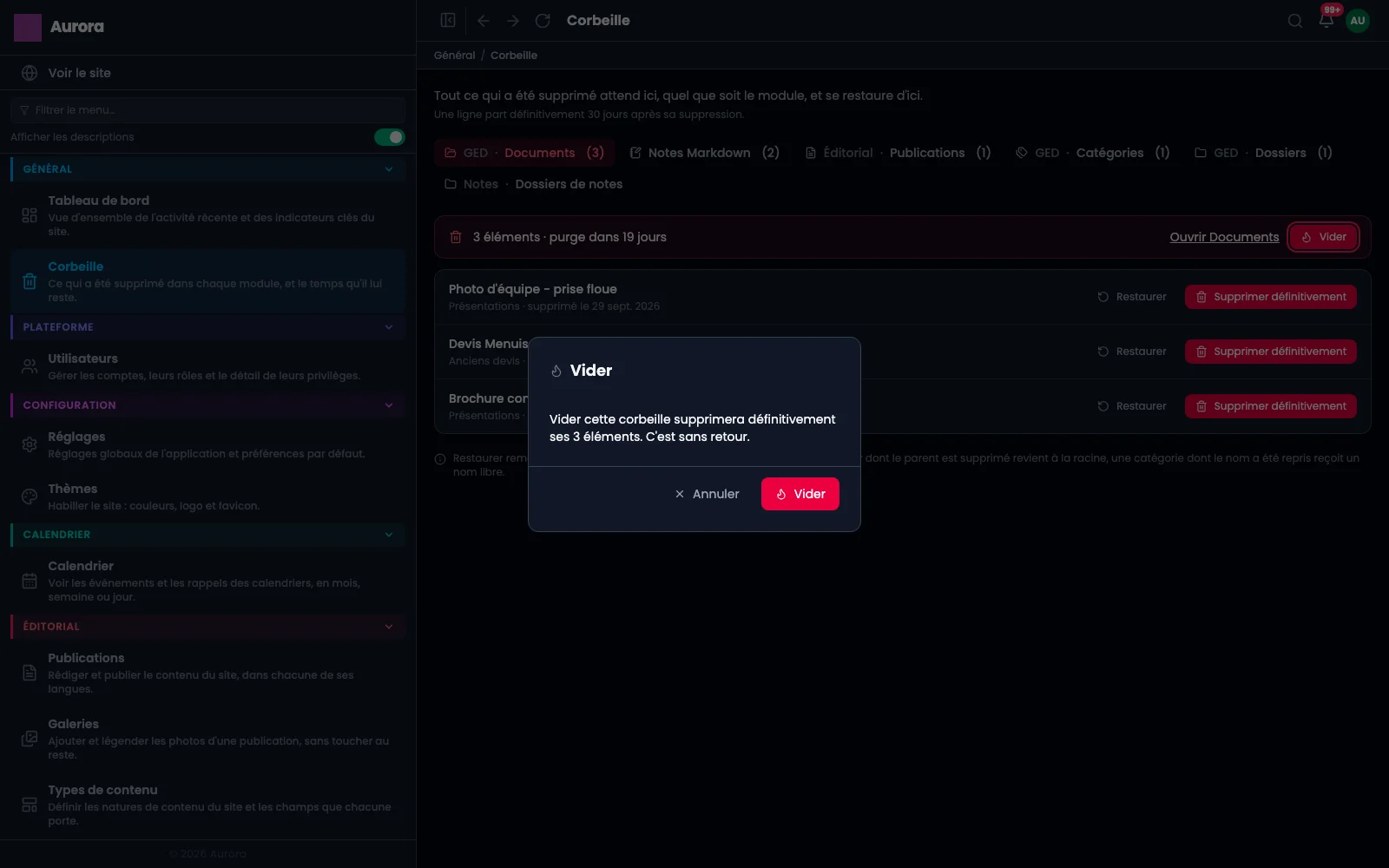Click the globe icon beside Voir le site
Viewport: 1389px width, 868px height.
pyautogui.click(x=30, y=73)
